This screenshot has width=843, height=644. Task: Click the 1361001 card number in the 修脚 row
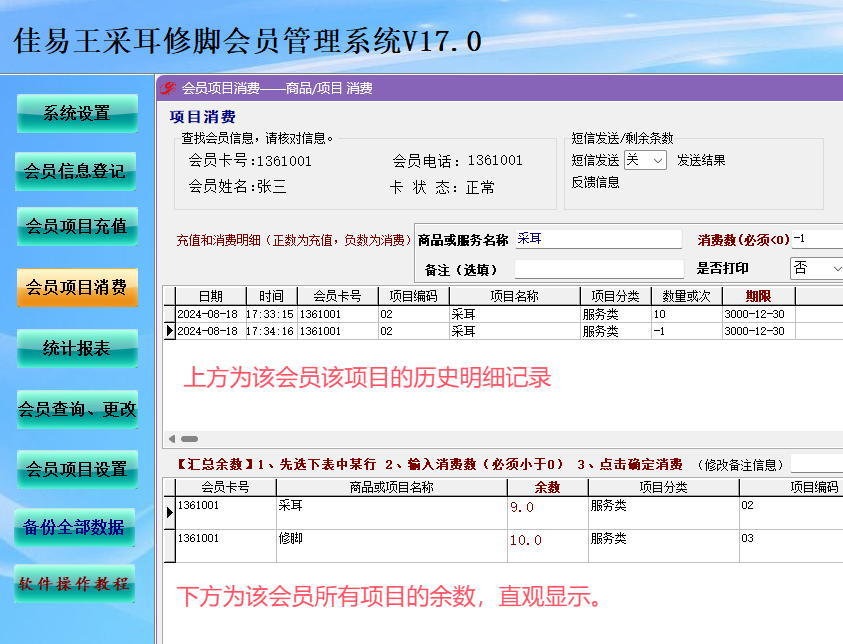tap(226, 546)
